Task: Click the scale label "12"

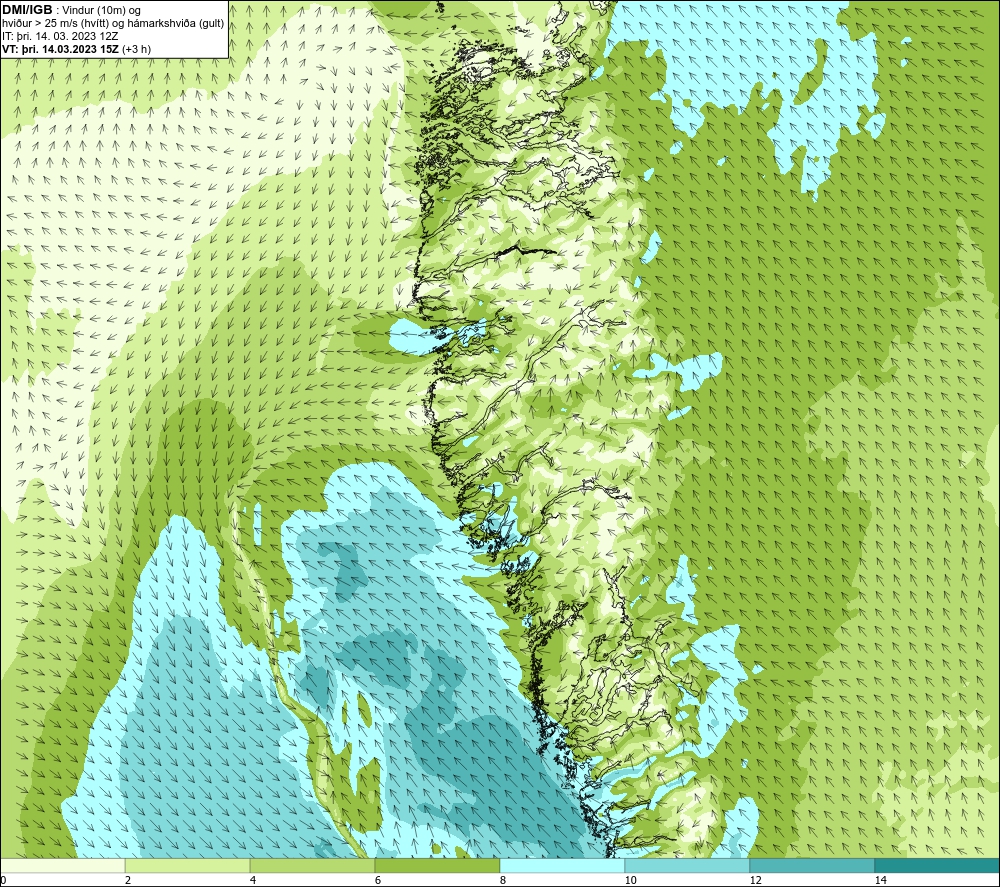Action: [755, 881]
